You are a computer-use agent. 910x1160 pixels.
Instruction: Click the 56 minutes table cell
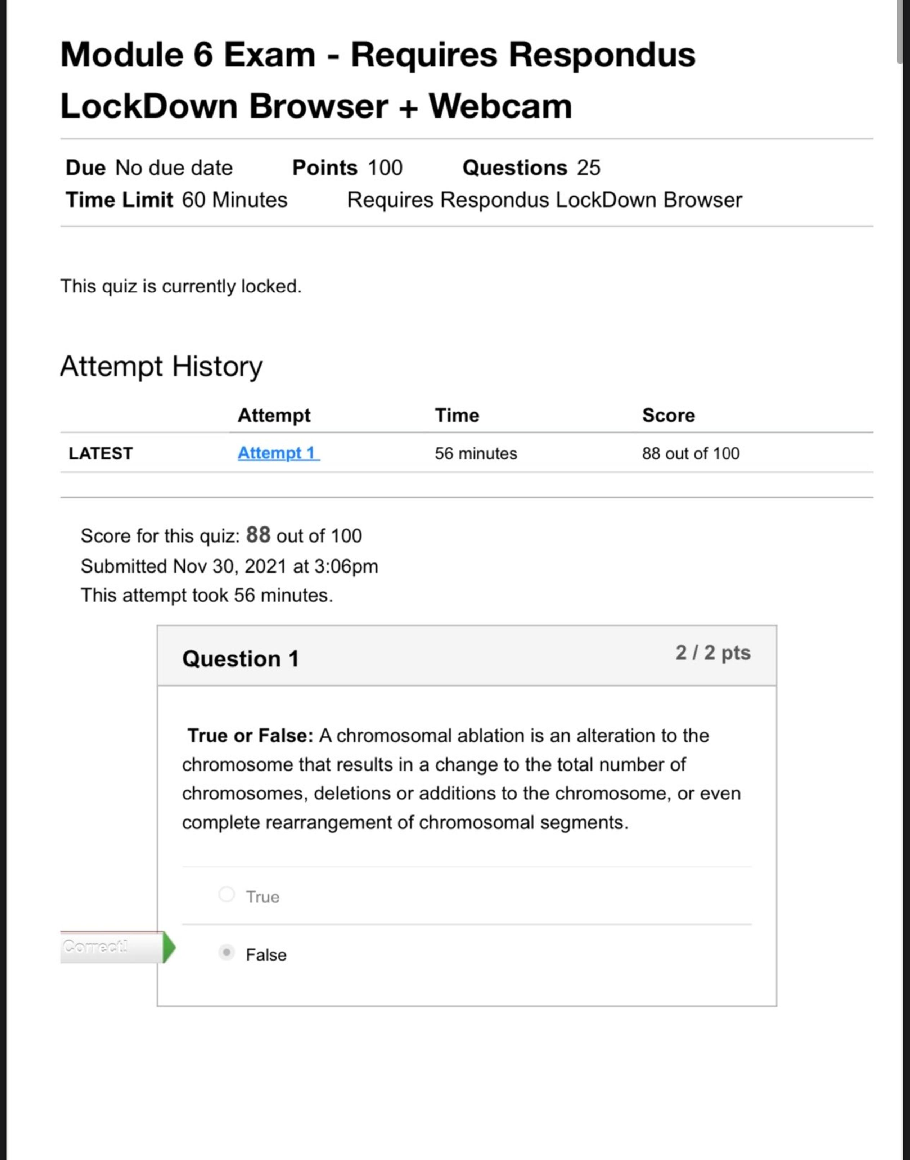click(x=476, y=453)
